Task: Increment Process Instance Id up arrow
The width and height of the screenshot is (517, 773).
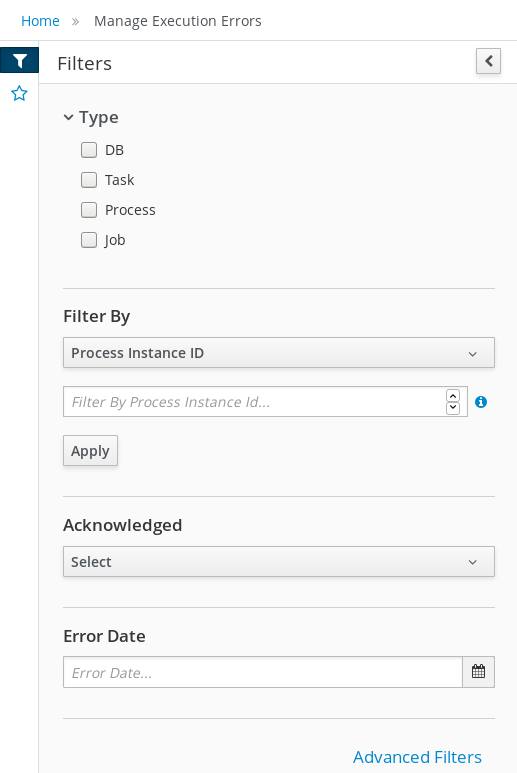Action: pyautogui.click(x=452, y=395)
